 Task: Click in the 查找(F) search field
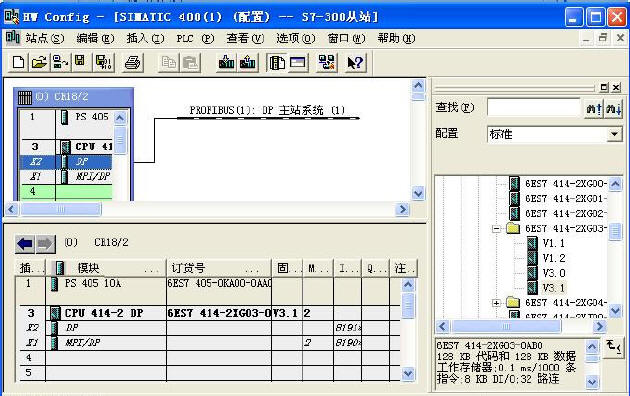534,108
